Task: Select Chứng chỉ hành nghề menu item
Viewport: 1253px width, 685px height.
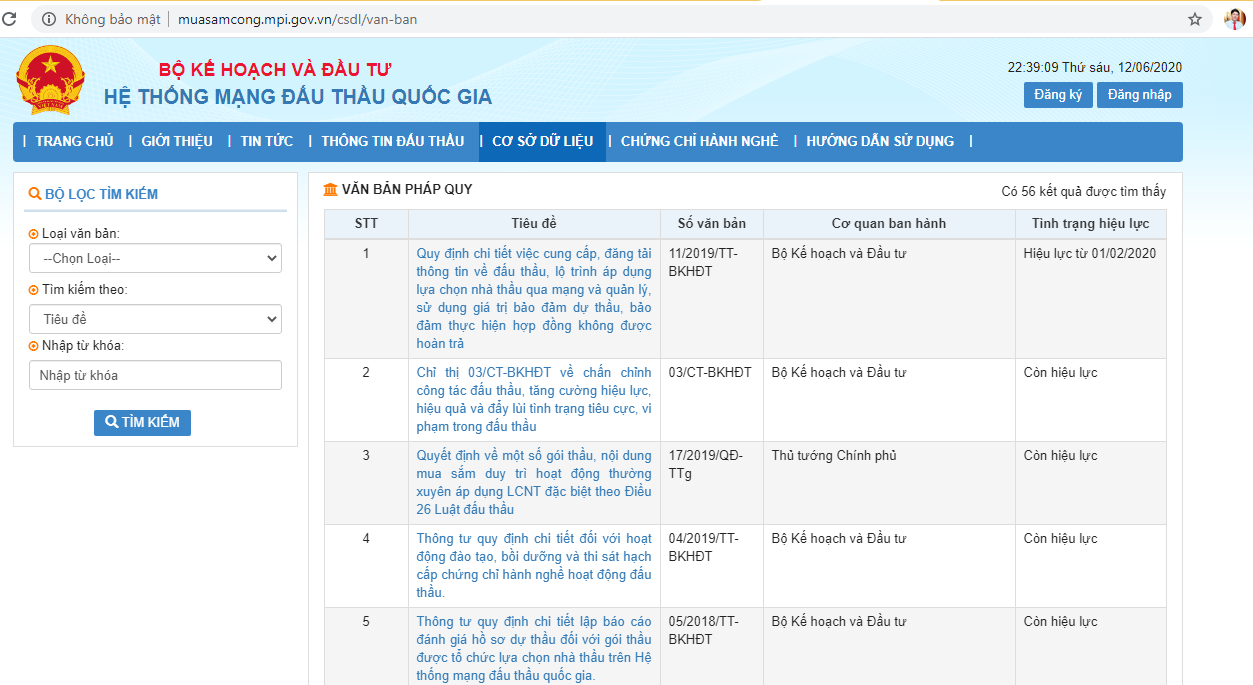Action: pos(699,141)
